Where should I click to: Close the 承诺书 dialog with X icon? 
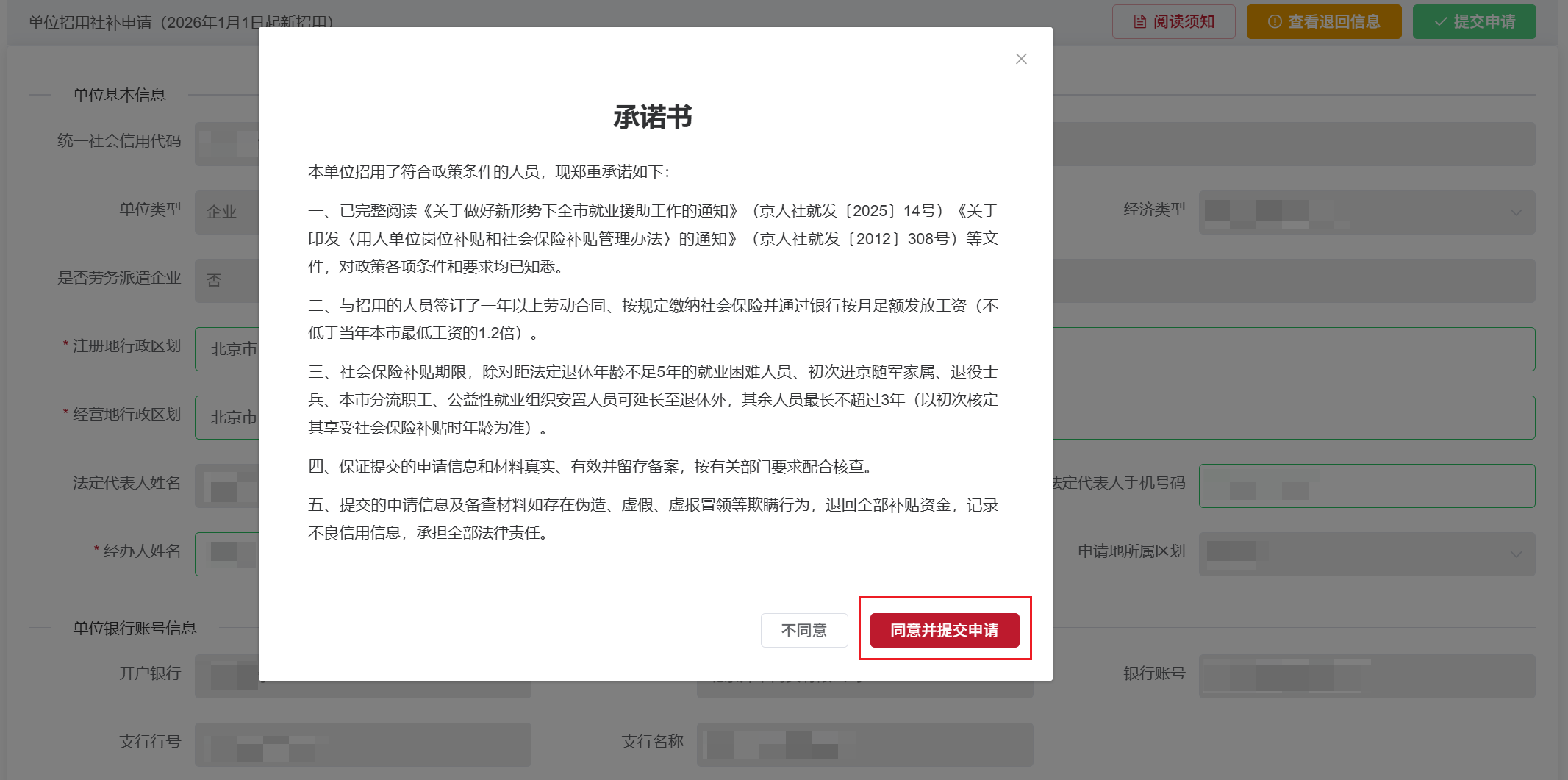point(1021,59)
